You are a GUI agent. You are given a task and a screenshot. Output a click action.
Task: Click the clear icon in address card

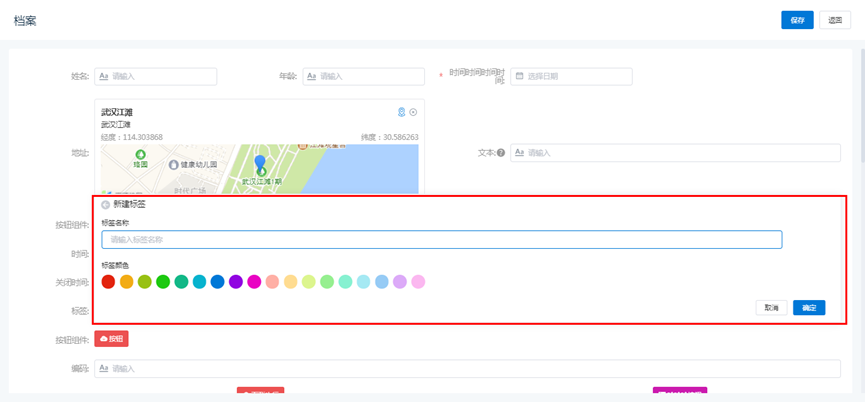[413, 112]
